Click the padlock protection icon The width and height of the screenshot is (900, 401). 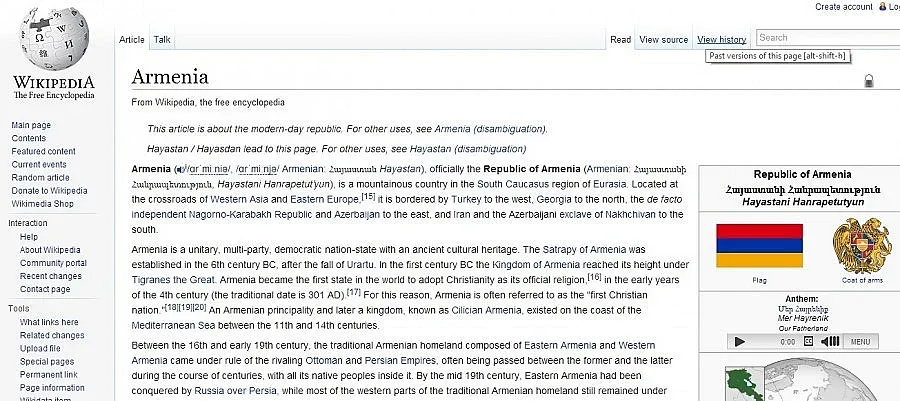868,81
